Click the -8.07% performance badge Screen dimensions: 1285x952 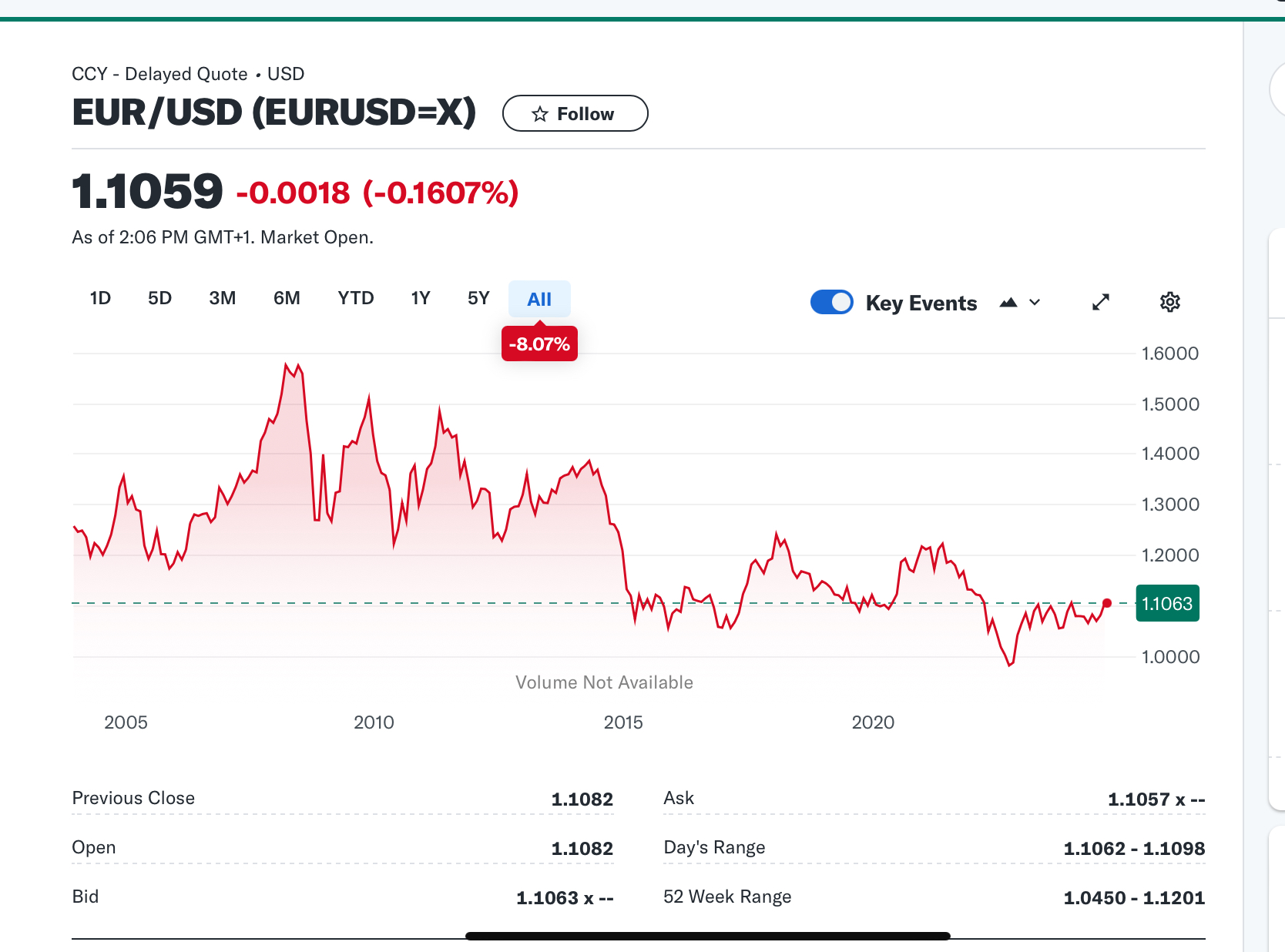click(x=539, y=344)
